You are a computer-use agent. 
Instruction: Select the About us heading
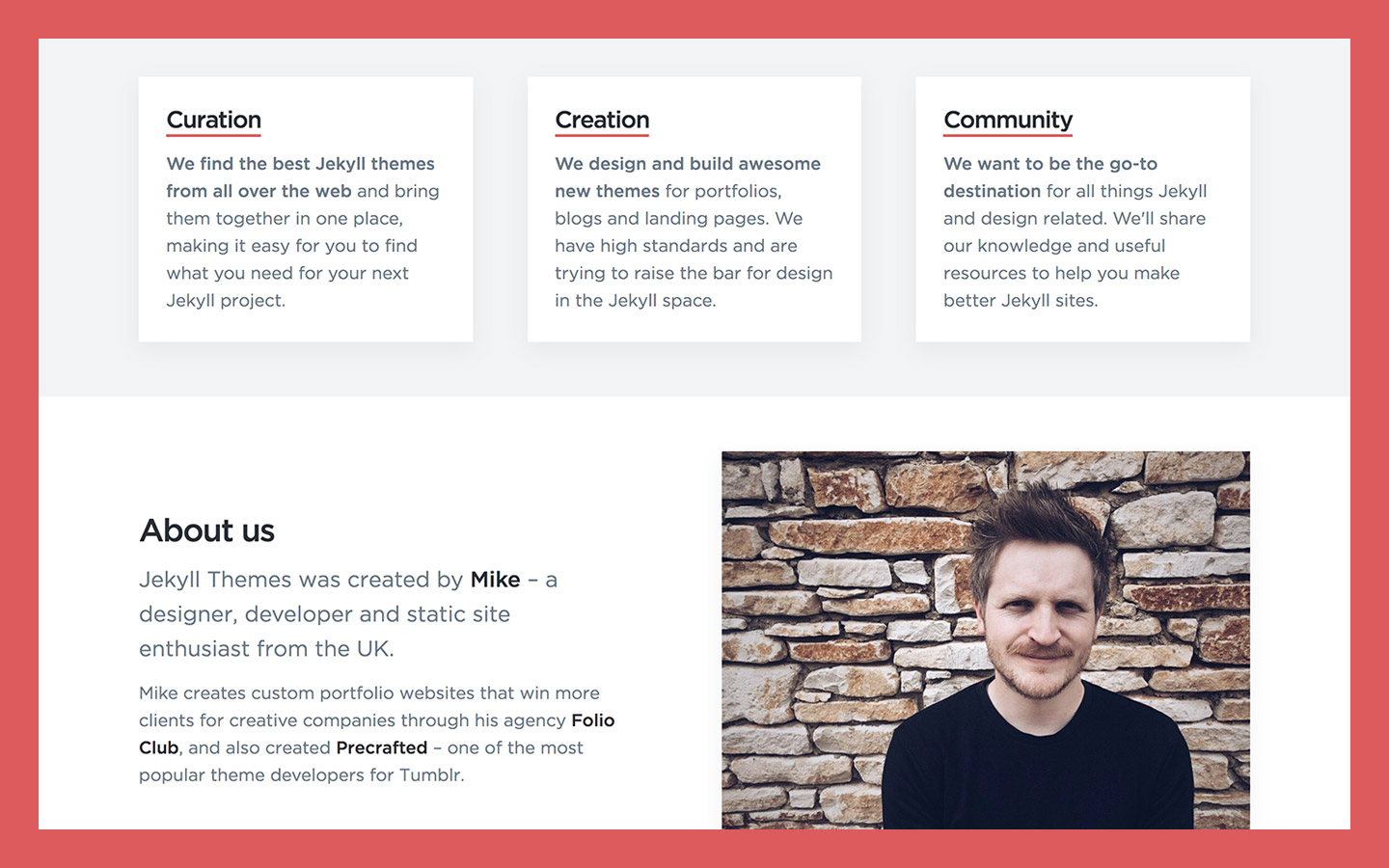click(x=206, y=530)
